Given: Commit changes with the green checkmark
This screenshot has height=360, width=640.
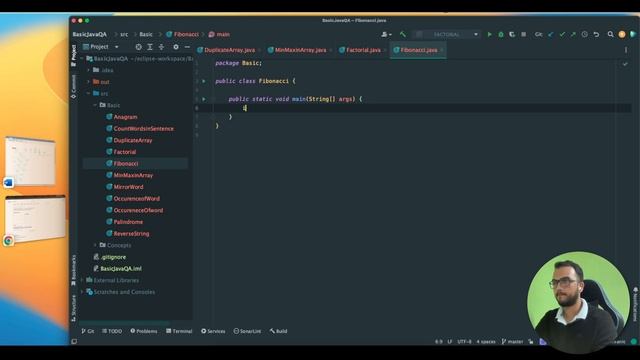Looking at the screenshot, I should pyautogui.click(x=562, y=35).
